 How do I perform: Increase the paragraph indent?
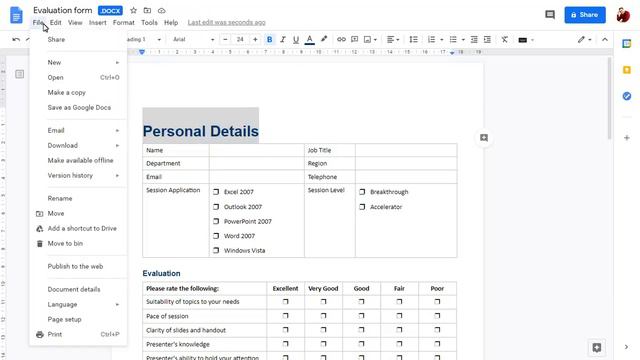[487, 40]
